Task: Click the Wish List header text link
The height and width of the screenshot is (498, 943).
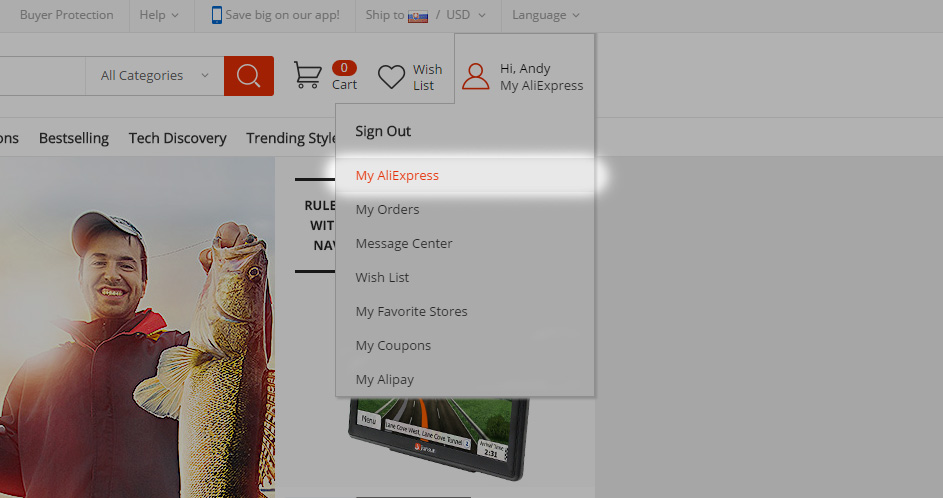Action: click(428, 78)
